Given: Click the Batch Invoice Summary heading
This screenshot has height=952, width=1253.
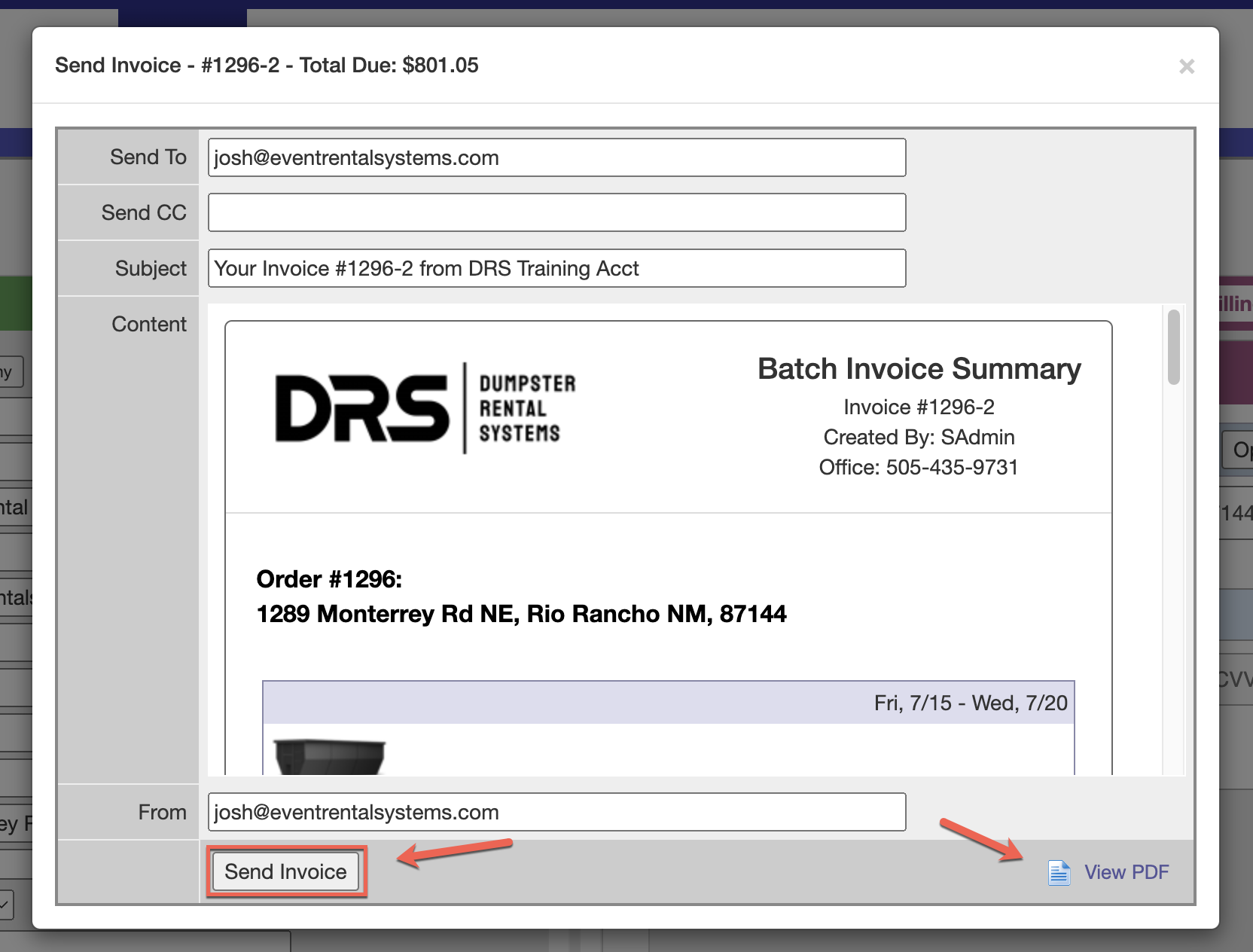Looking at the screenshot, I should (919, 369).
